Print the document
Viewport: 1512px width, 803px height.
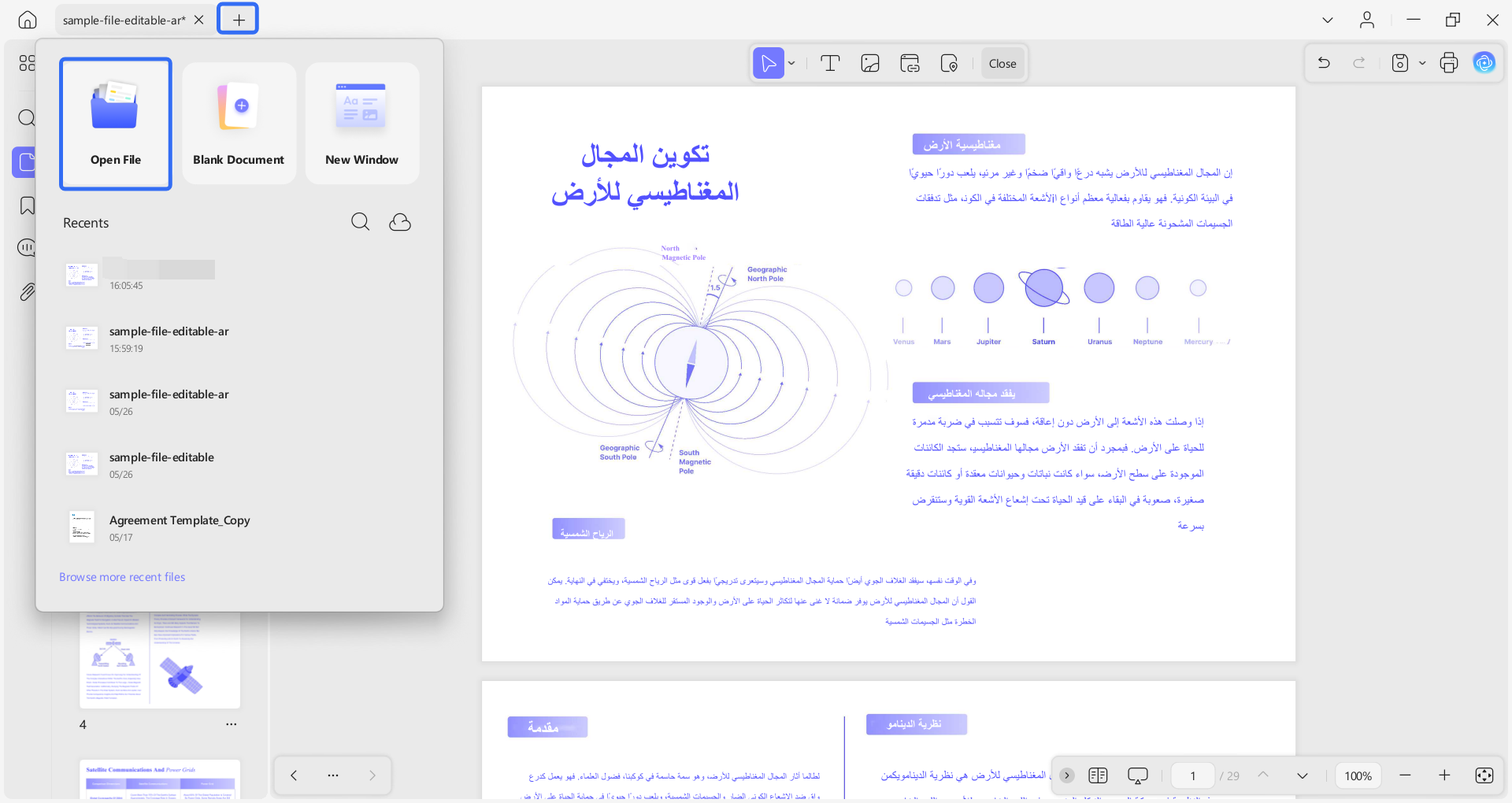point(1449,63)
